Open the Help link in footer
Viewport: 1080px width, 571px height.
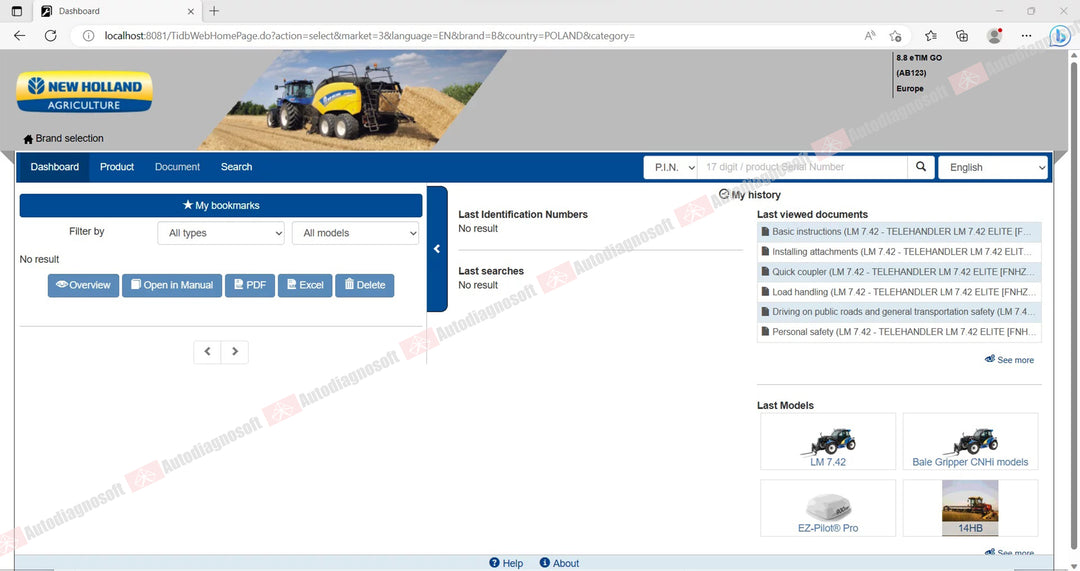point(506,563)
